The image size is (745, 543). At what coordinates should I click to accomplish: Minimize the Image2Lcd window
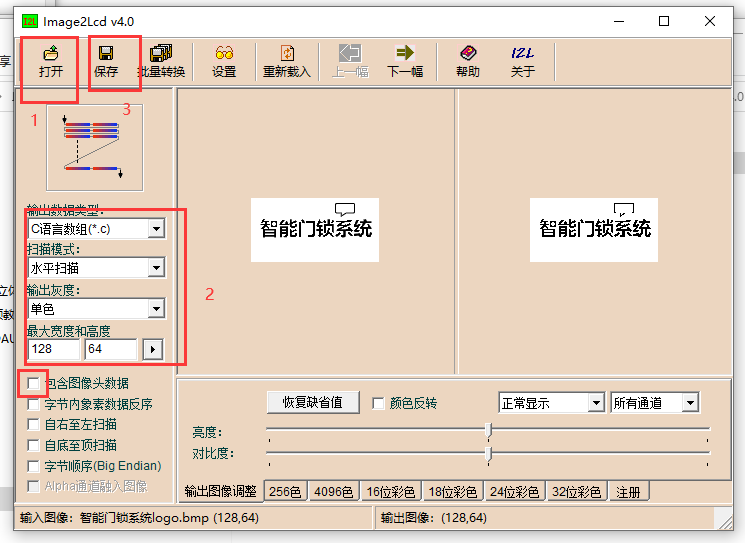(619, 21)
